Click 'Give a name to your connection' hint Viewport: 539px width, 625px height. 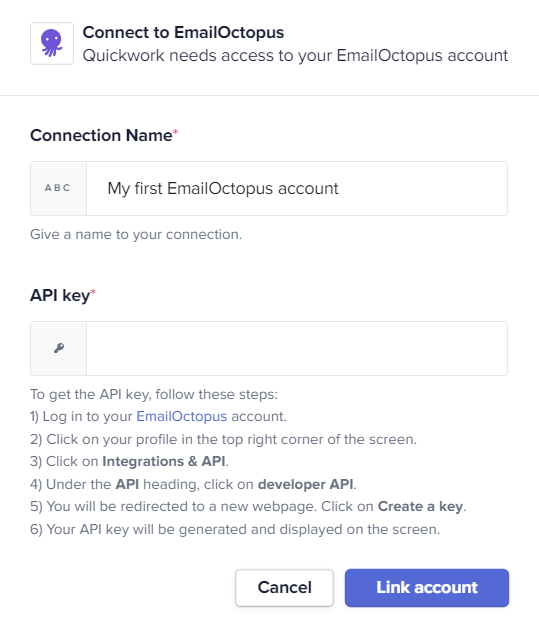click(136, 234)
